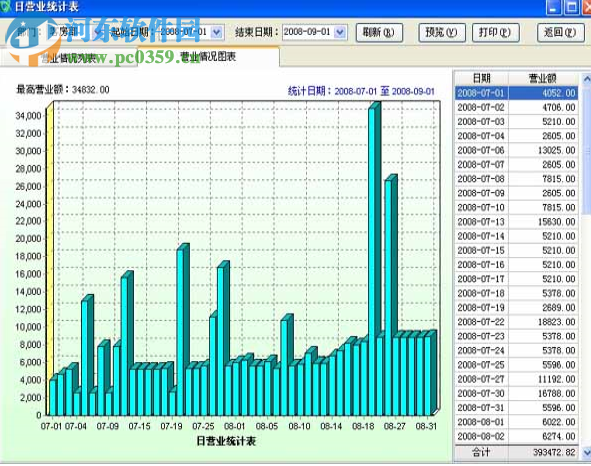
Task: Maximize the 日营业统计表 window
Action: (x=571, y=7)
